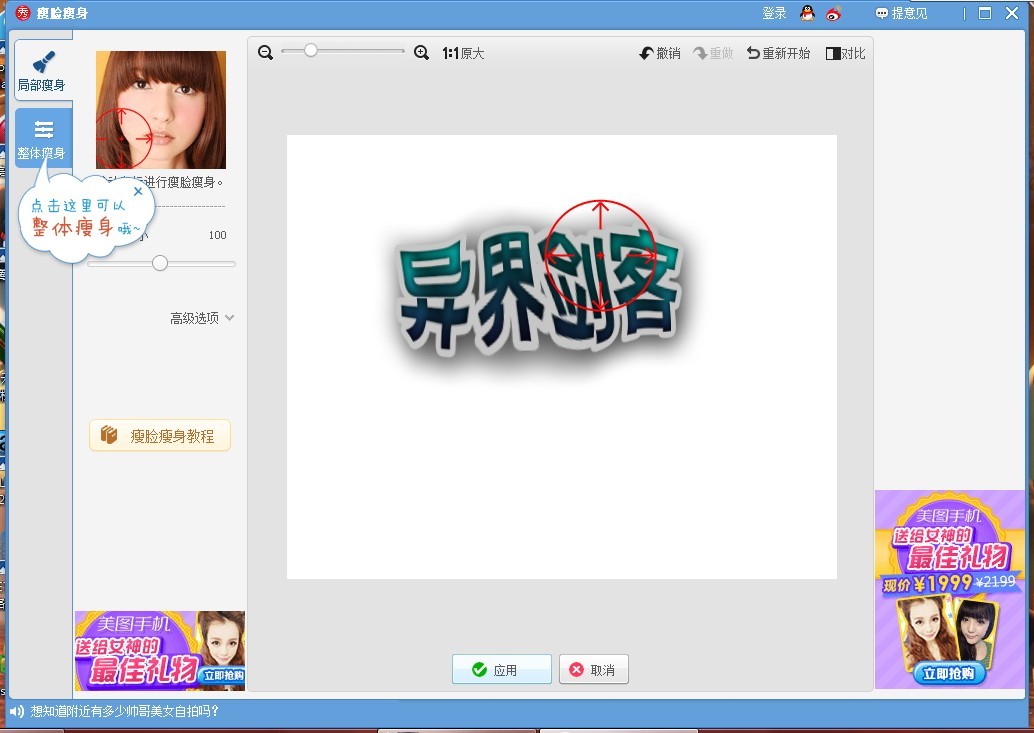Open the status bar message about nearby selfies
This screenshot has height=733, width=1034.
tap(125, 711)
